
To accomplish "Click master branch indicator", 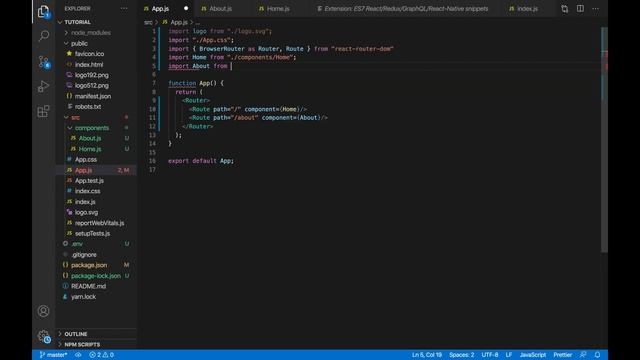I will (53, 355).
